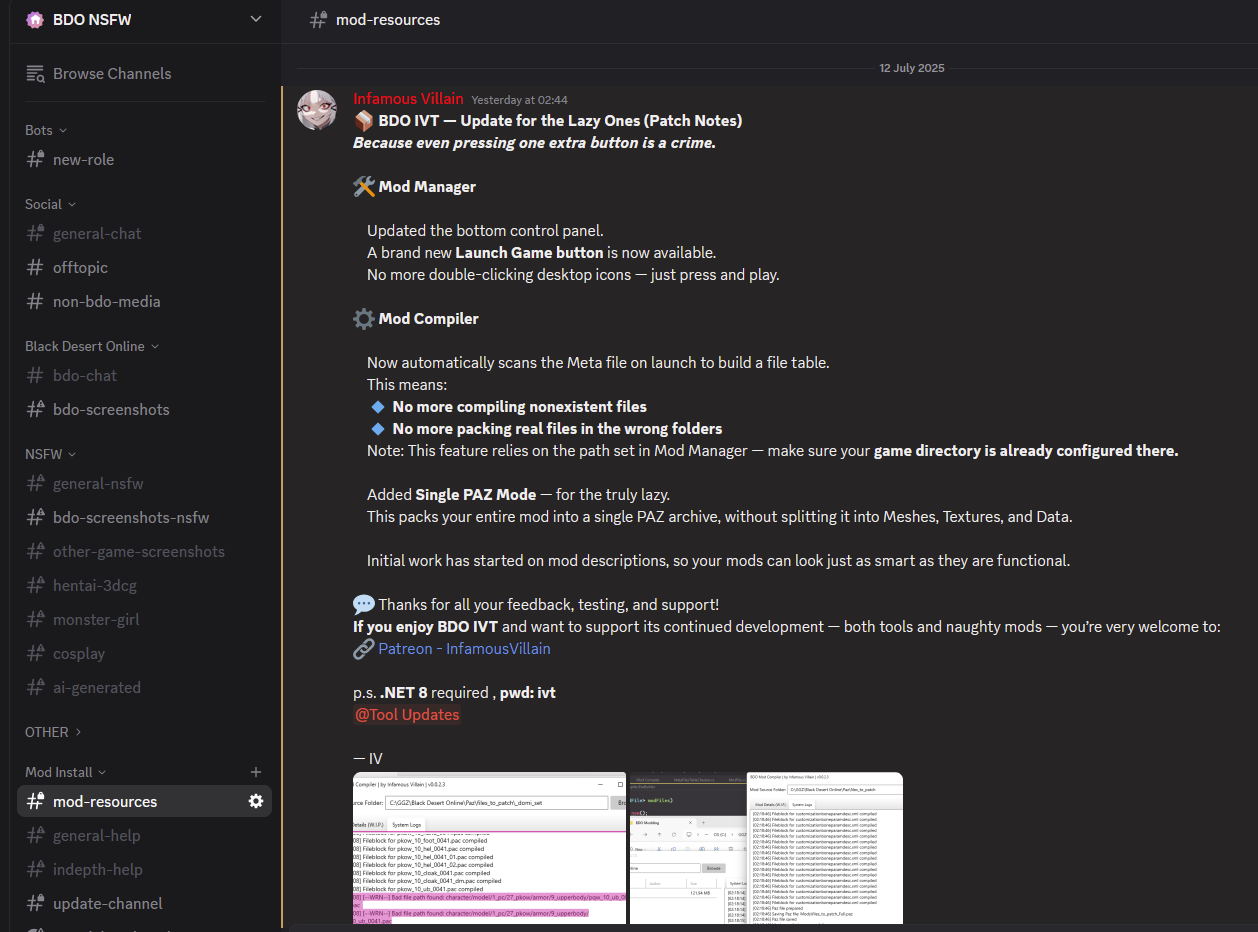Collapse the Black Desert Online category
Image resolution: width=1258 pixels, height=932 pixels.
(92, 346)
